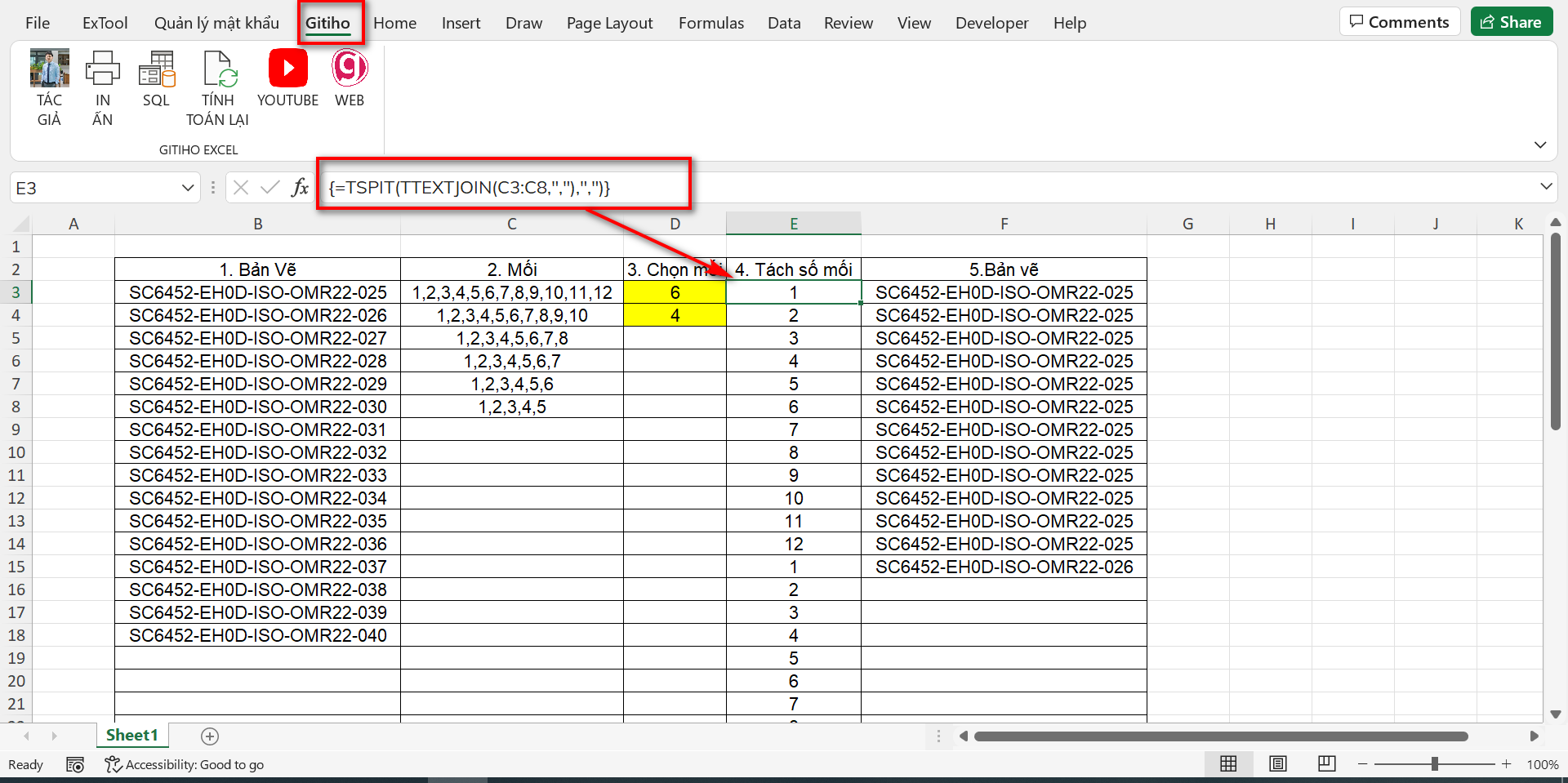
Task: Select column F header
Action: 1004,224
